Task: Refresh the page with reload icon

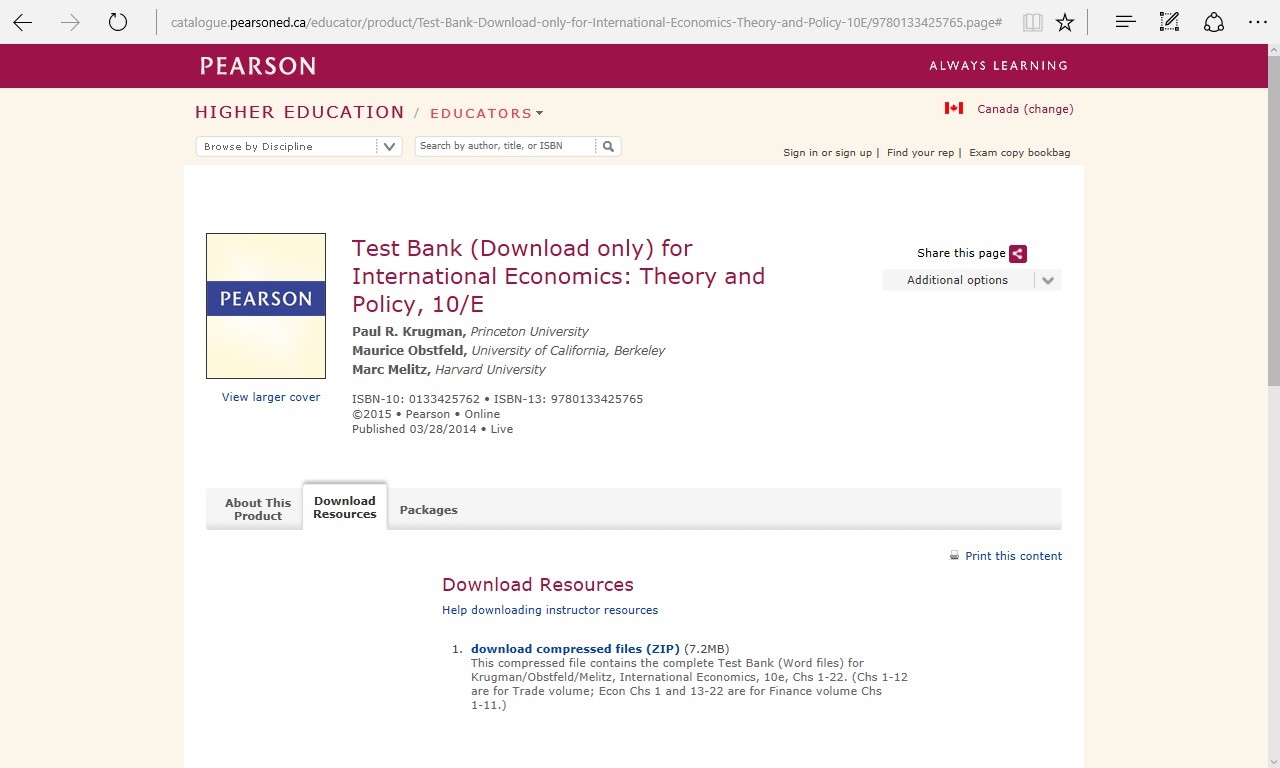Action: click(118, 22)
